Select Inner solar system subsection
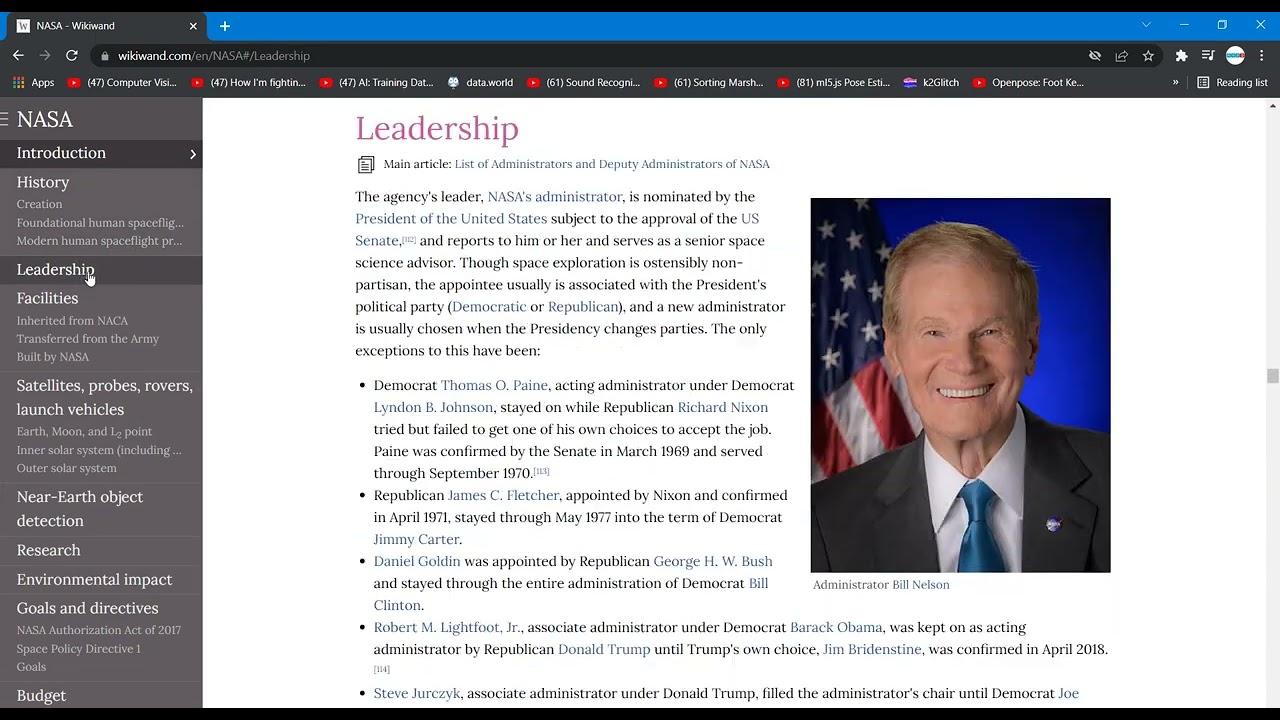The height and width of the screenshot is (720, 1280). (x=99, y=450)
